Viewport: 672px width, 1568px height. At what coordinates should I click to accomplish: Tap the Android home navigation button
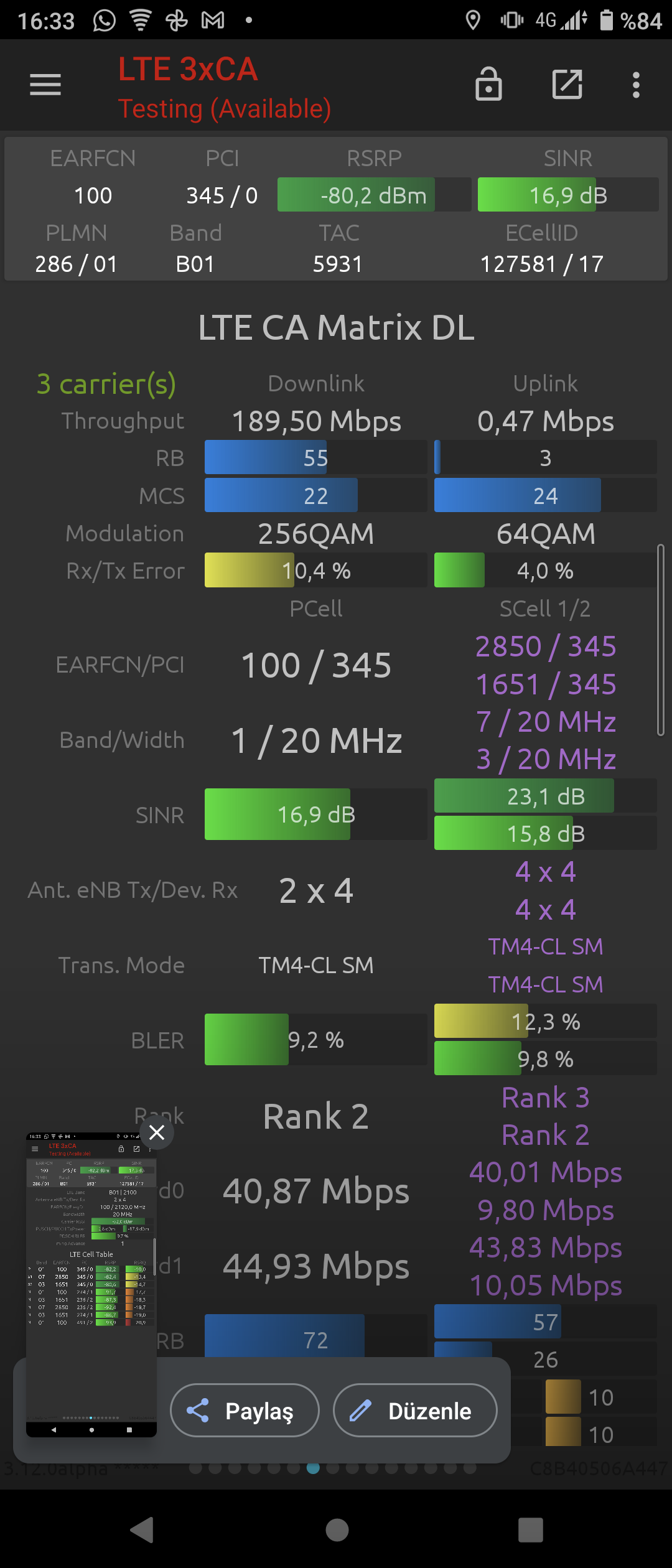click(x=337, y=1529)
